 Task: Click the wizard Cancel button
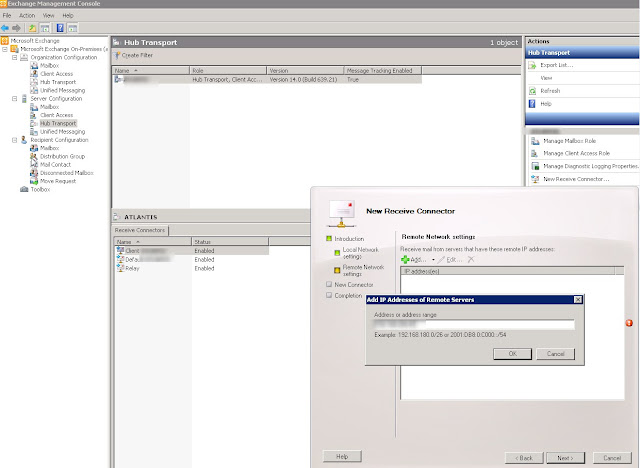(612, 458)
